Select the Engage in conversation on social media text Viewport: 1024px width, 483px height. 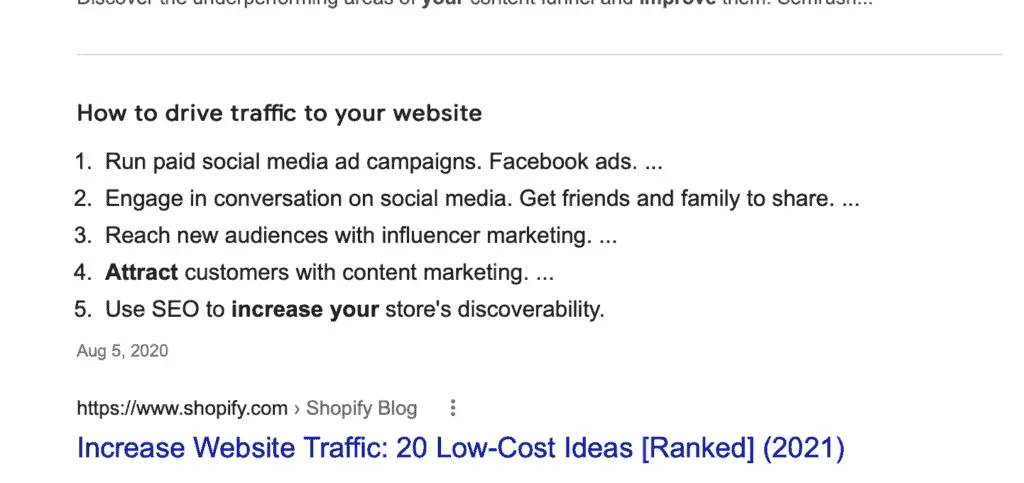pyautogui.click(x=309, y=198)
